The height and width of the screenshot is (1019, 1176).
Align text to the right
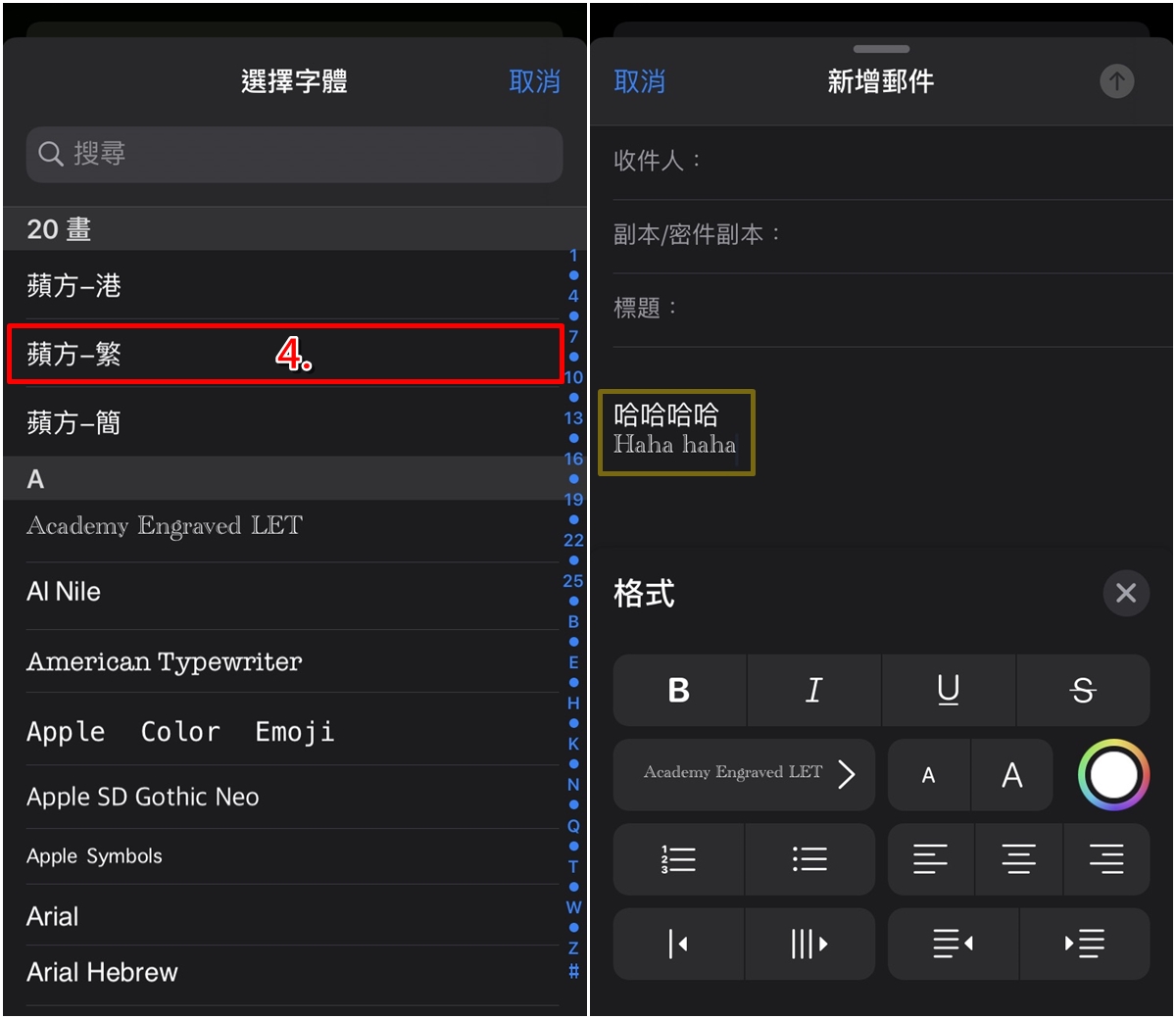click(1106, 859)
